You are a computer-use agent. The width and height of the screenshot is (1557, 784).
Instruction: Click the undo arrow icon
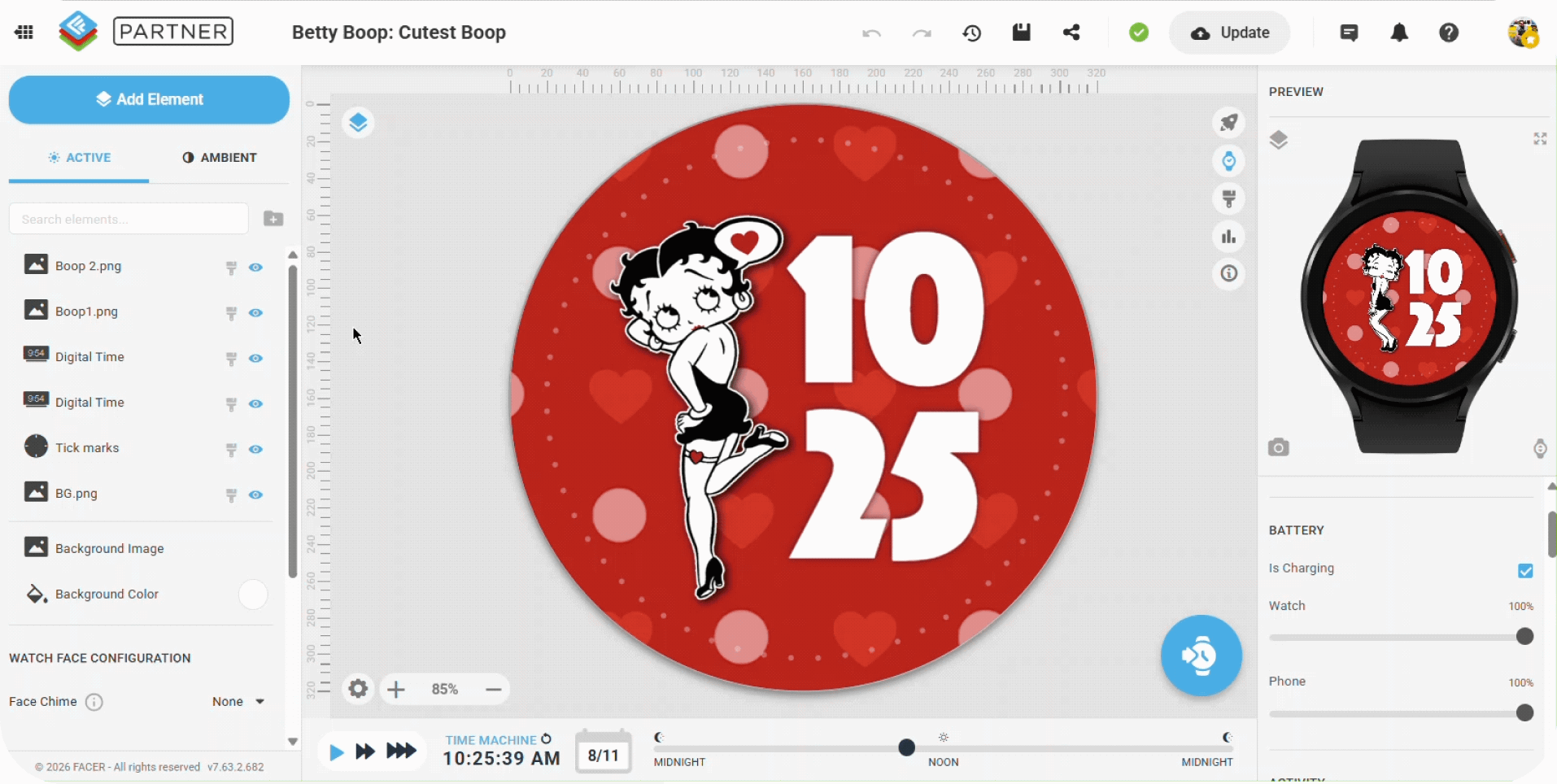(x=871, y=33)
